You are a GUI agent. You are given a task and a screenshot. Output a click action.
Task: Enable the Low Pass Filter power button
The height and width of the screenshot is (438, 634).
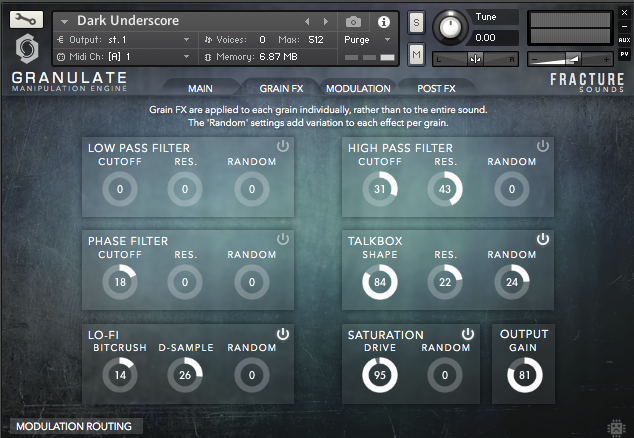click(x=282, y=146)
